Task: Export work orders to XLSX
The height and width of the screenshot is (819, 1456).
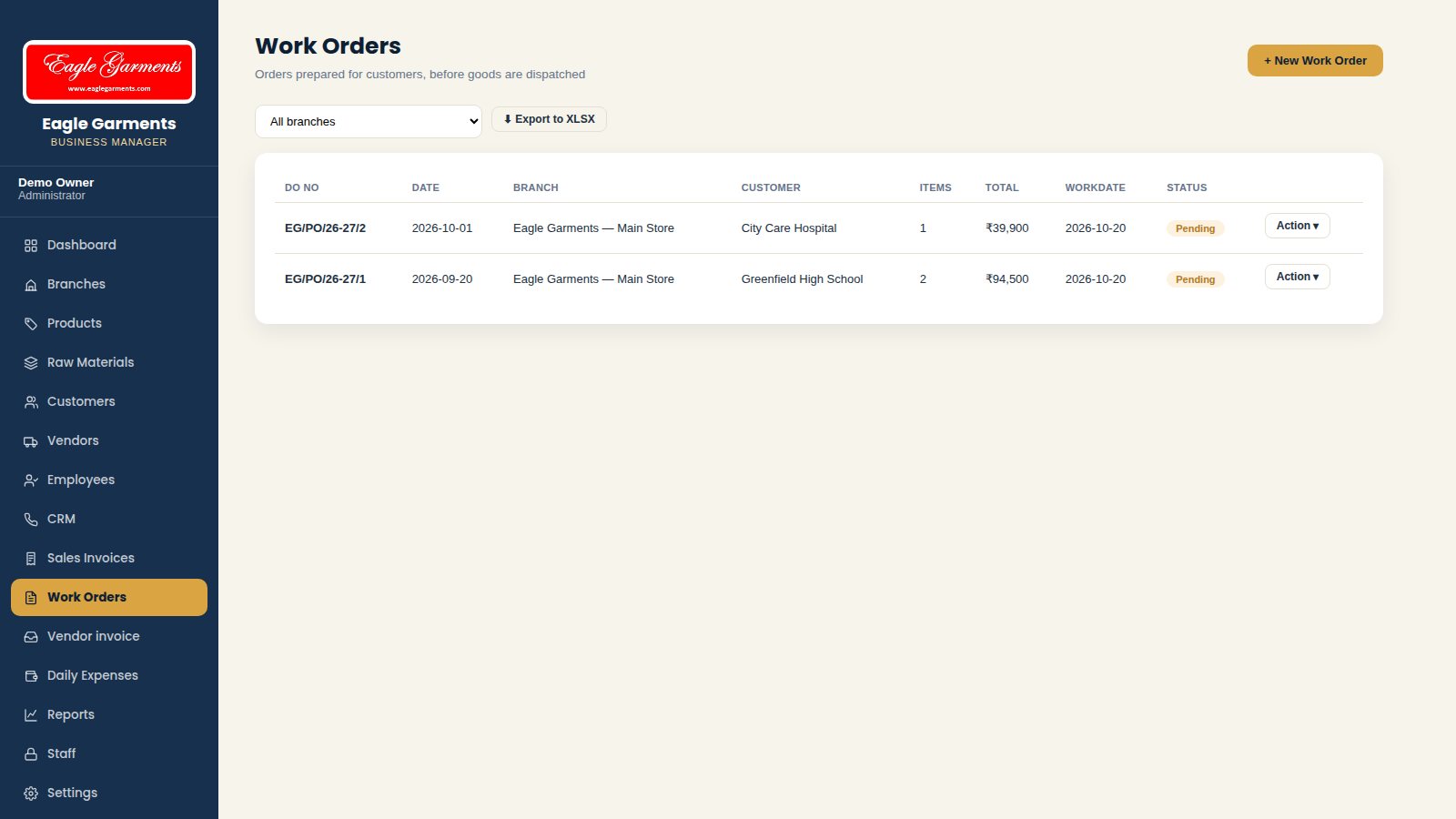Action: (x=549, y=119)
